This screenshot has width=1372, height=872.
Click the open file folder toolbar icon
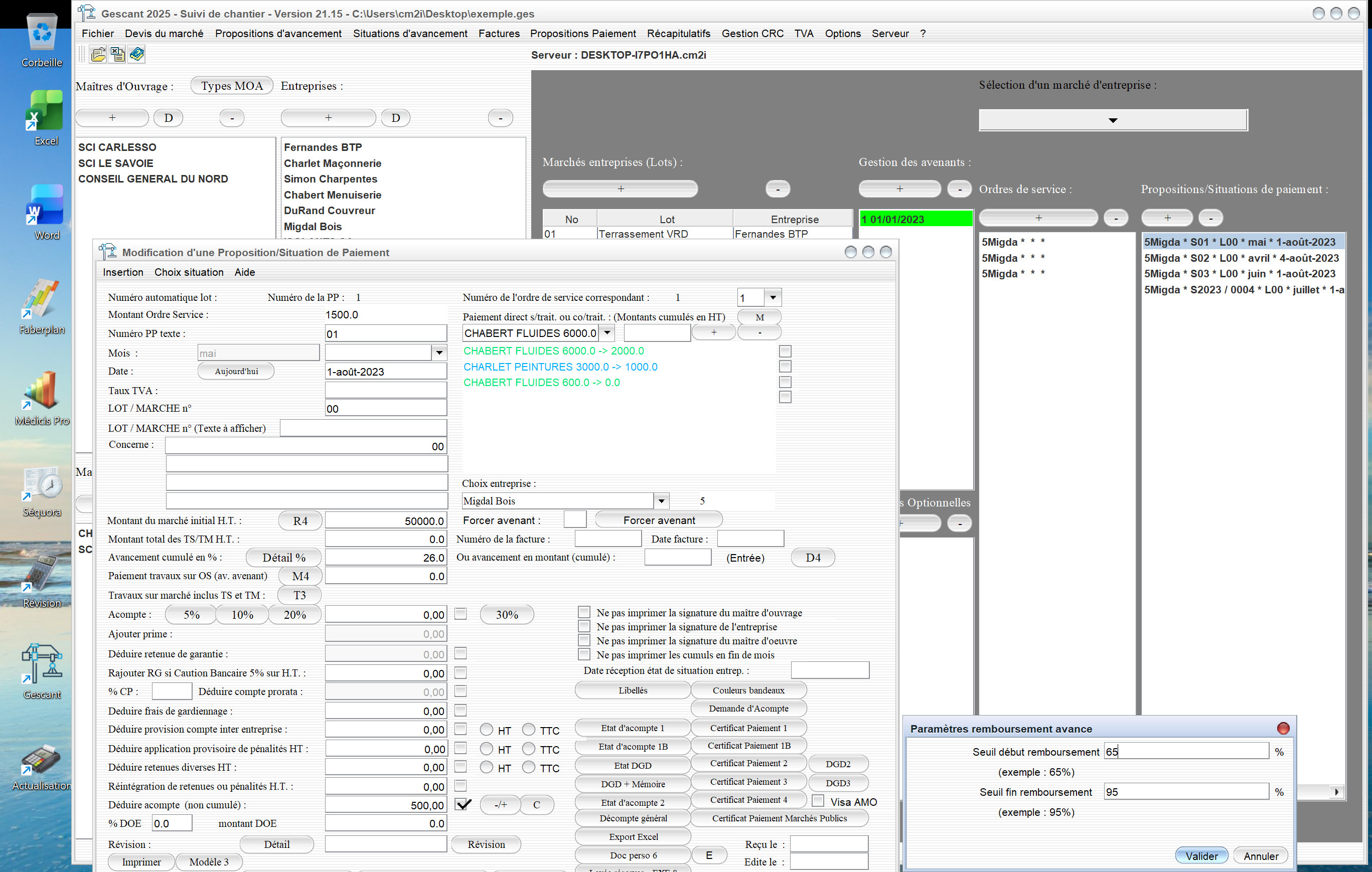[98, 55]
